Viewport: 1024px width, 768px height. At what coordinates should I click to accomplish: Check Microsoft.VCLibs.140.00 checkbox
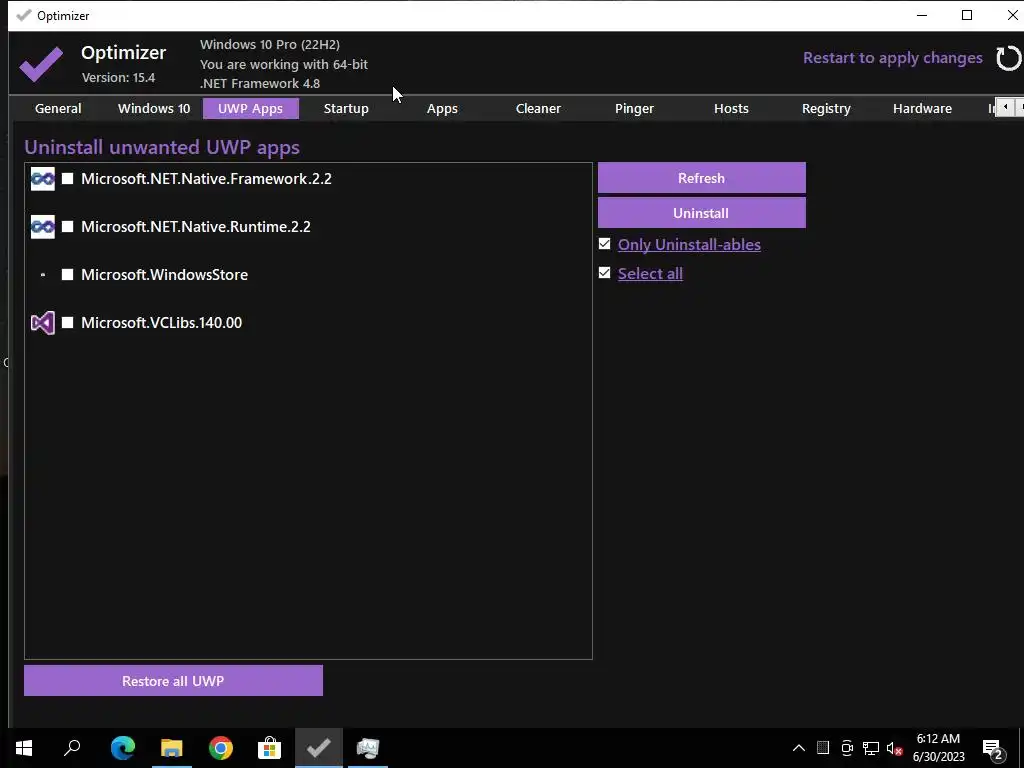coord(67,323)
